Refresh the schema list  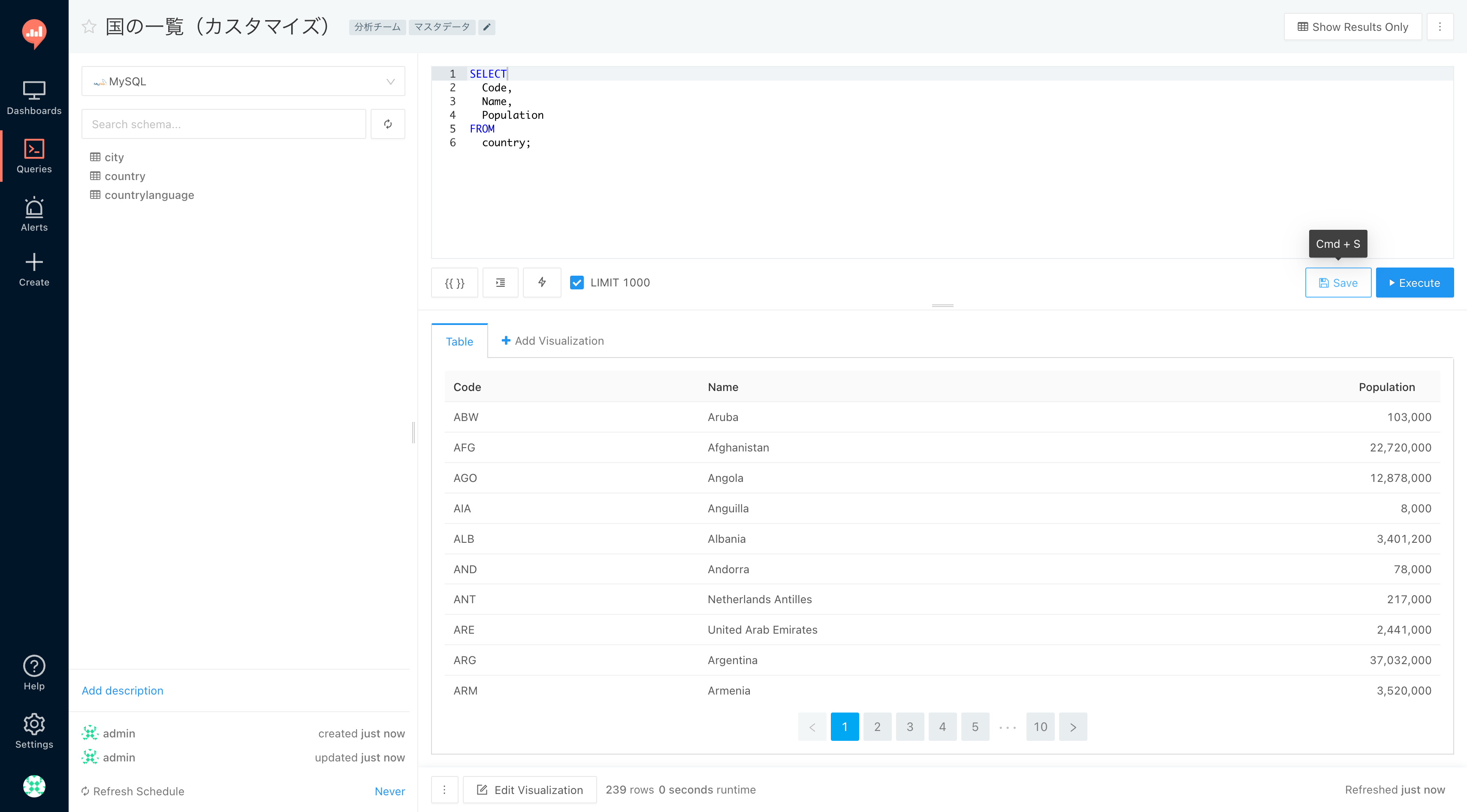tap(388, 124)
